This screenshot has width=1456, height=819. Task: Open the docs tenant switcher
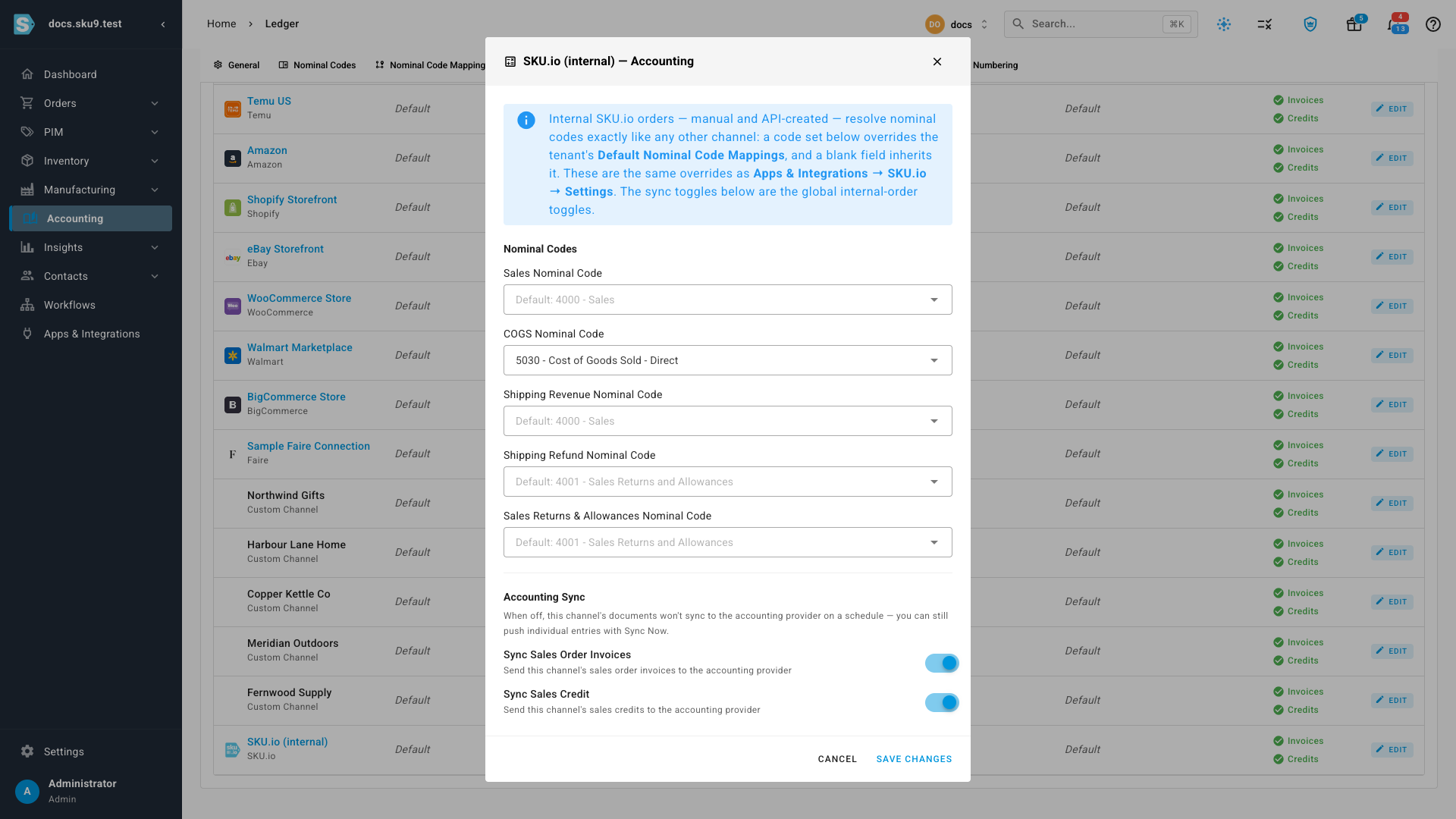click(x=957, y=24)
